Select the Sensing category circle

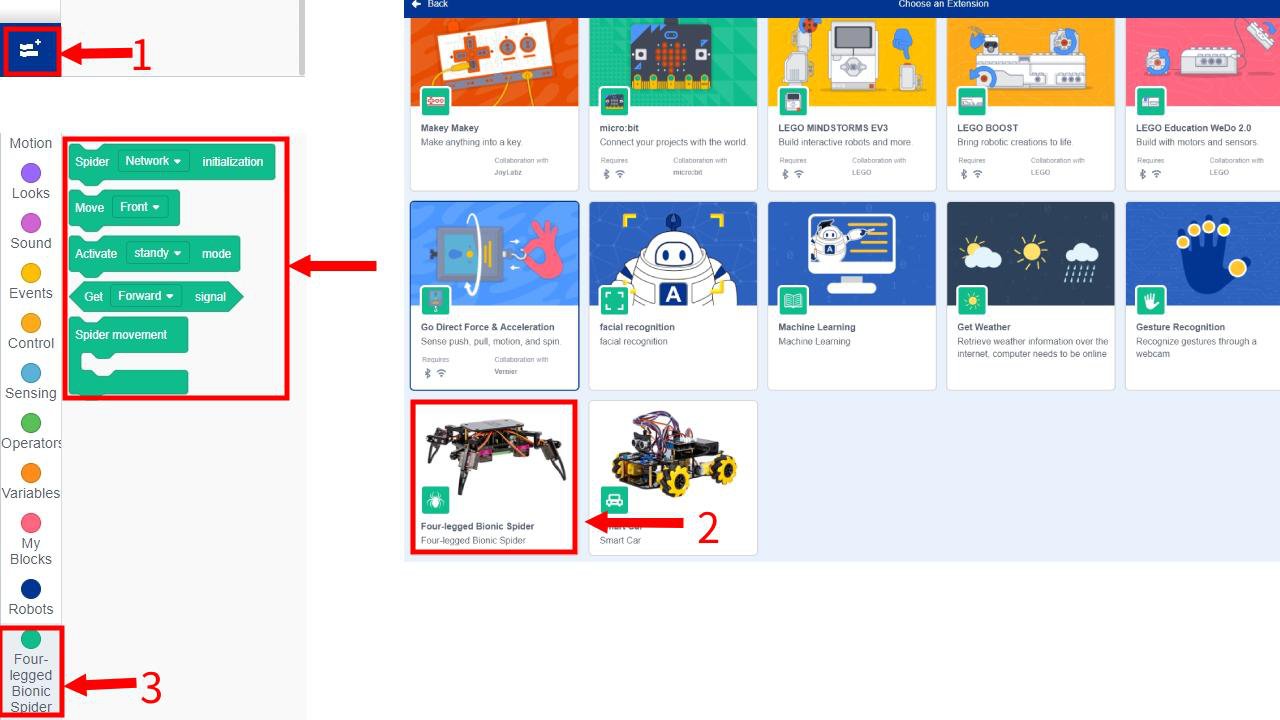(31, 373)
